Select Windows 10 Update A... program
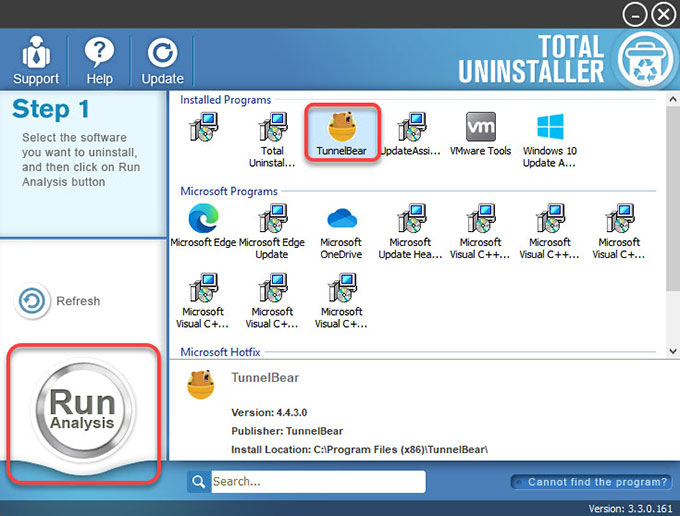 point(549,140)
